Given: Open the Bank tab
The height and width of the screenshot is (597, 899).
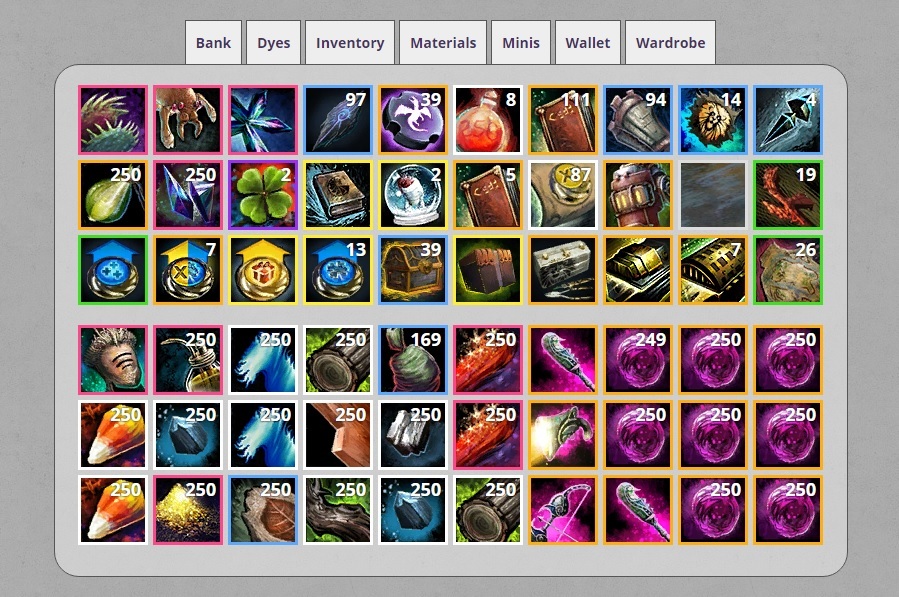Looking at the screenshot, I should click(213, 42).
